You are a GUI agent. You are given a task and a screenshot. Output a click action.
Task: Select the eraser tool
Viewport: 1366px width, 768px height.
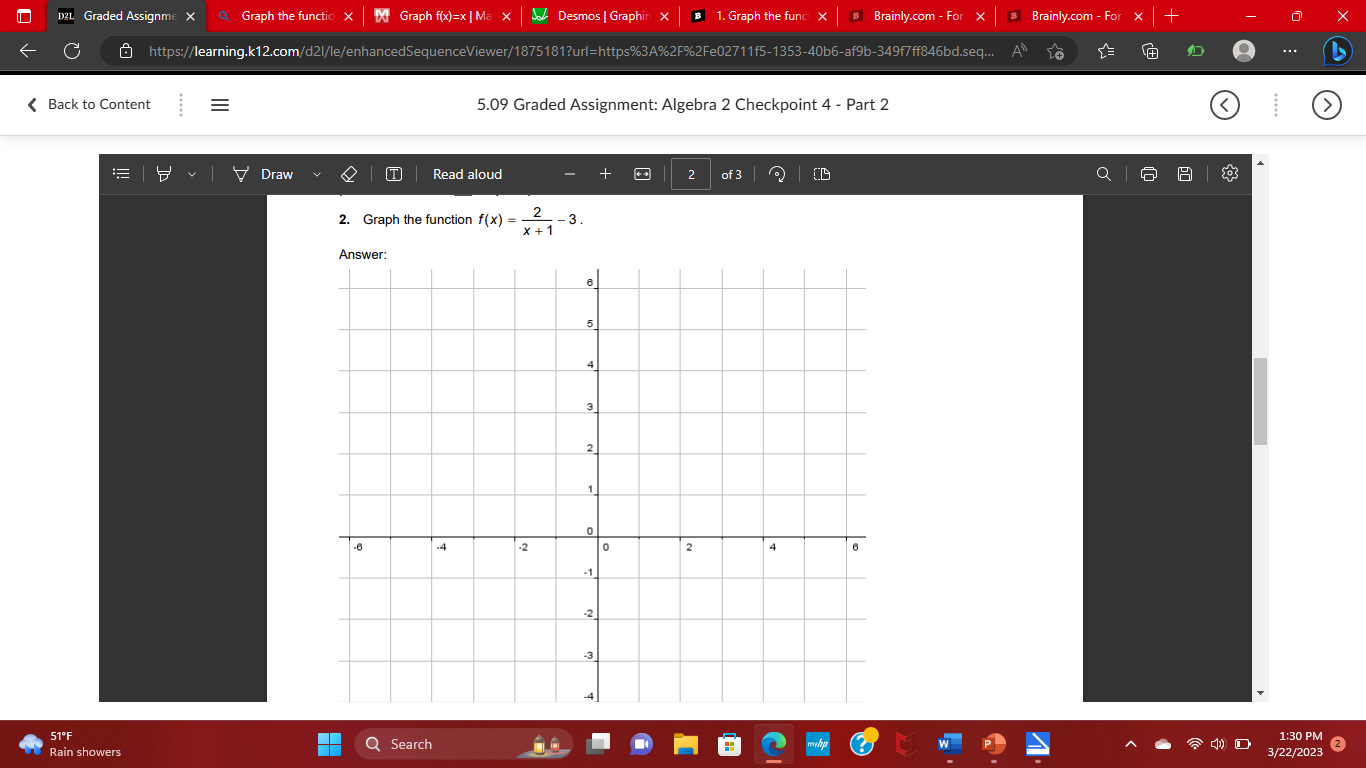point(349,174)
